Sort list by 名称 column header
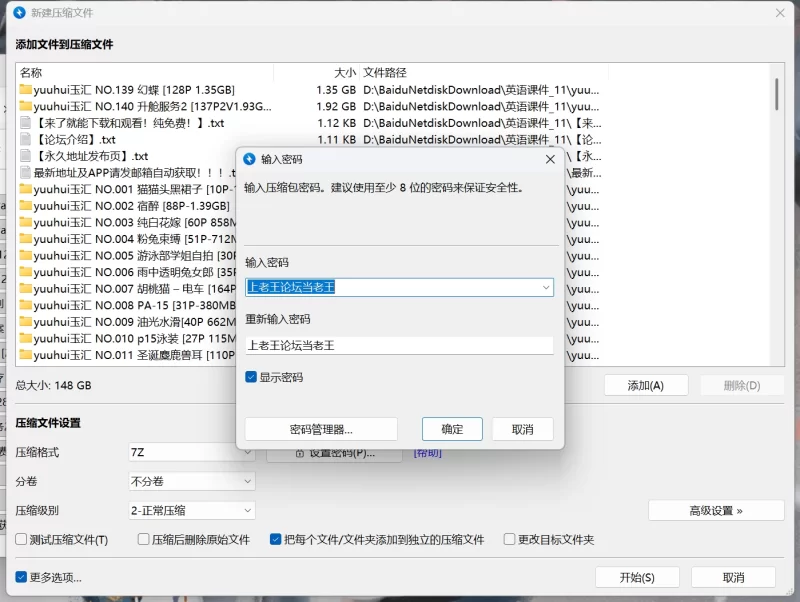Viewport: 800px width, 602px height. pos(32,73)
